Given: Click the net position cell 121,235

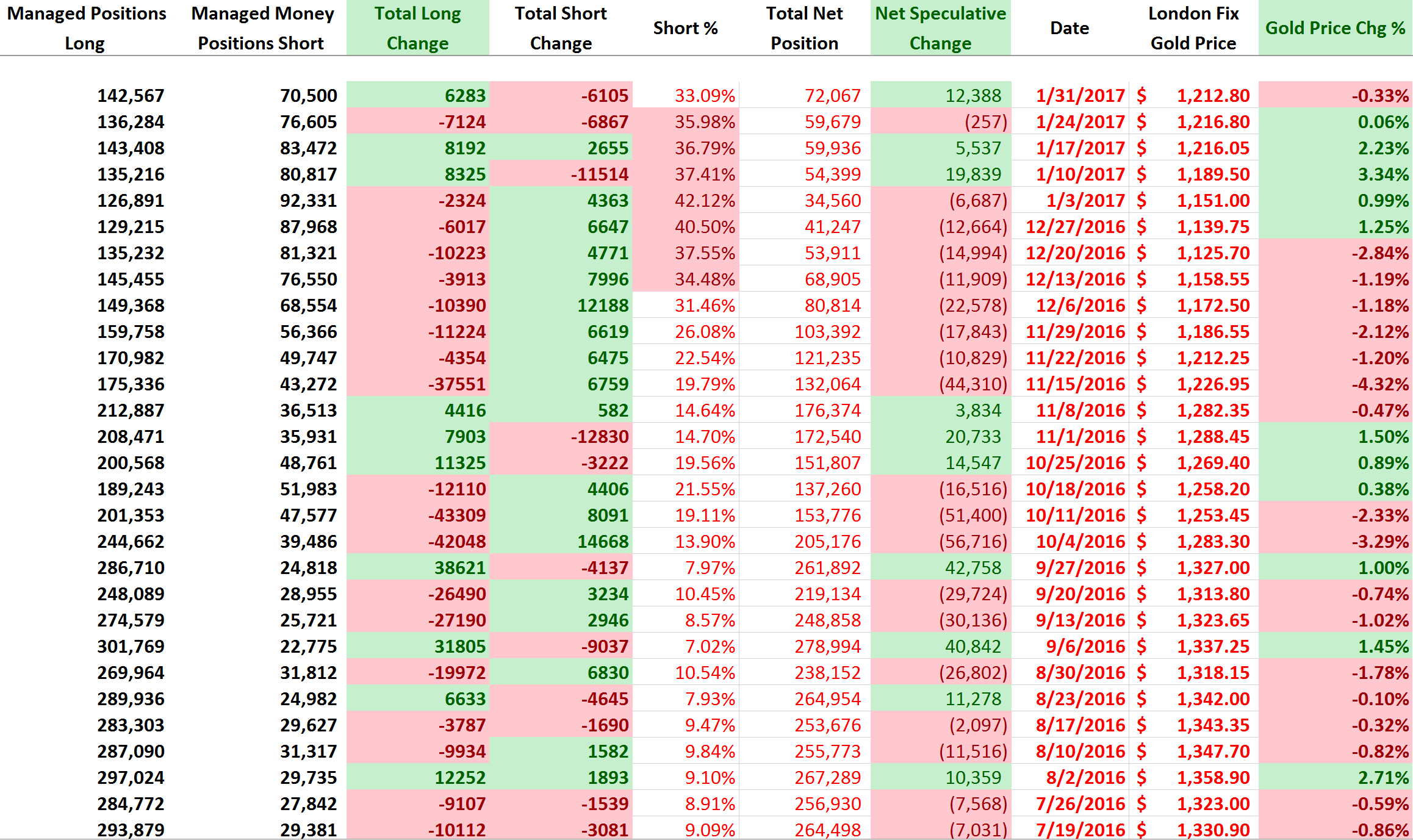Looking at the screenshot, I should pyautogui.click(x=805, y=357).
